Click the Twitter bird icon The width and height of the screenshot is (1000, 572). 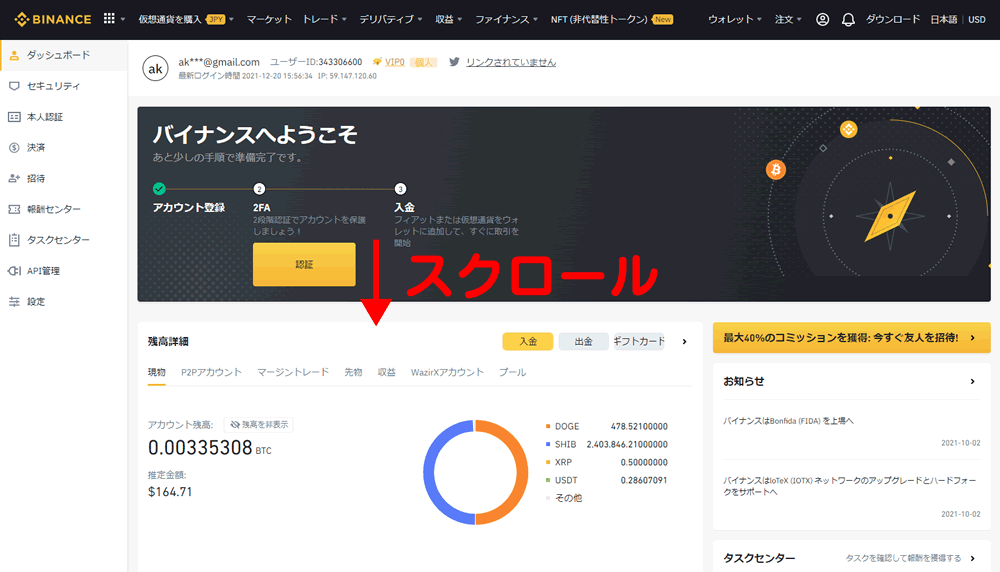click(x=454, y=62)
